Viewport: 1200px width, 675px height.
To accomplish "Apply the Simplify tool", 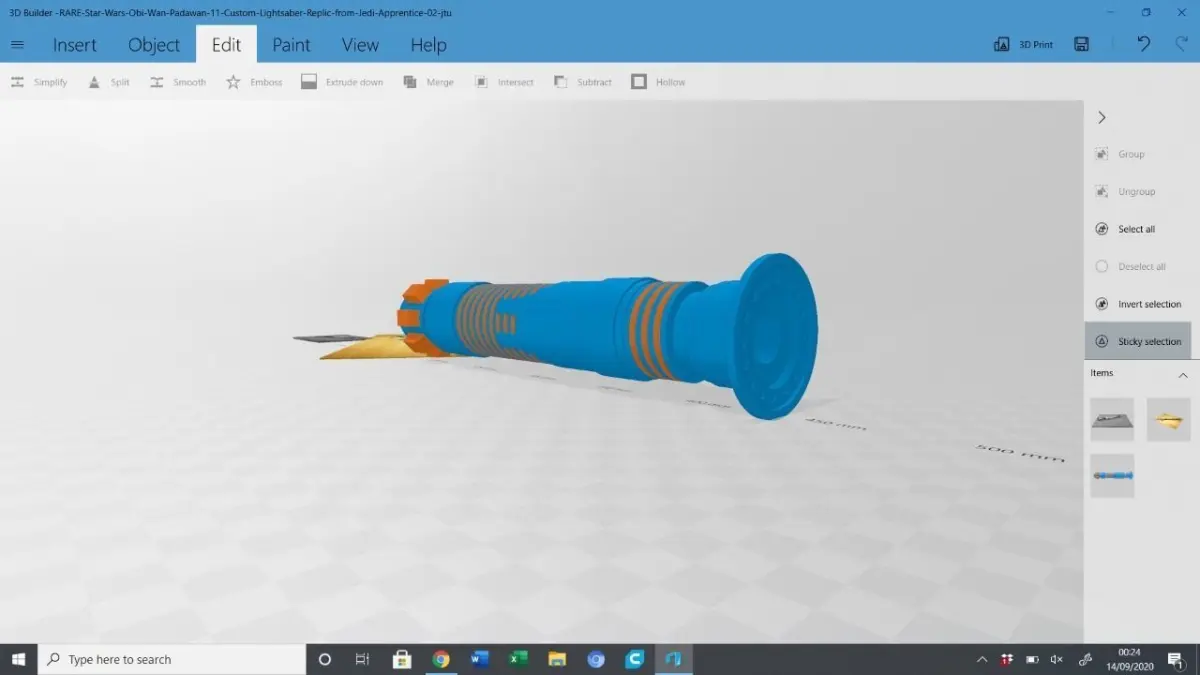I will click(x=39, y=82).
